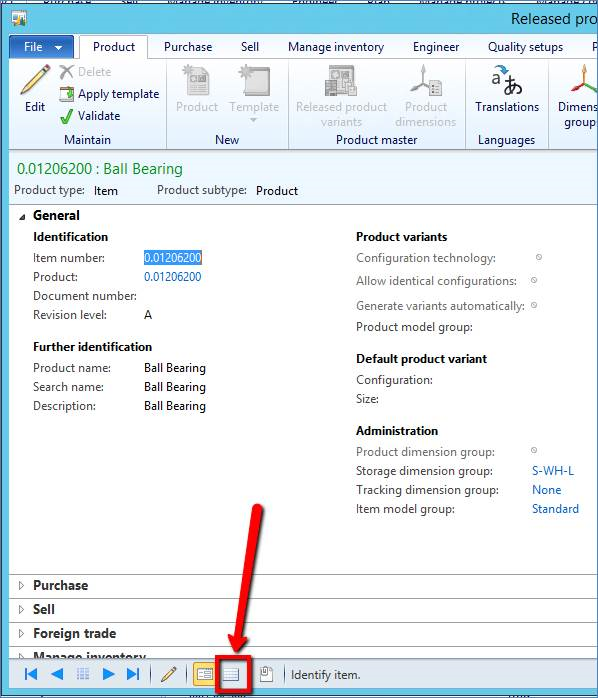Switch to the Sell ribbon tab
Image resolution: width=598 pixels, height=698 pixels.
(250, 47)
